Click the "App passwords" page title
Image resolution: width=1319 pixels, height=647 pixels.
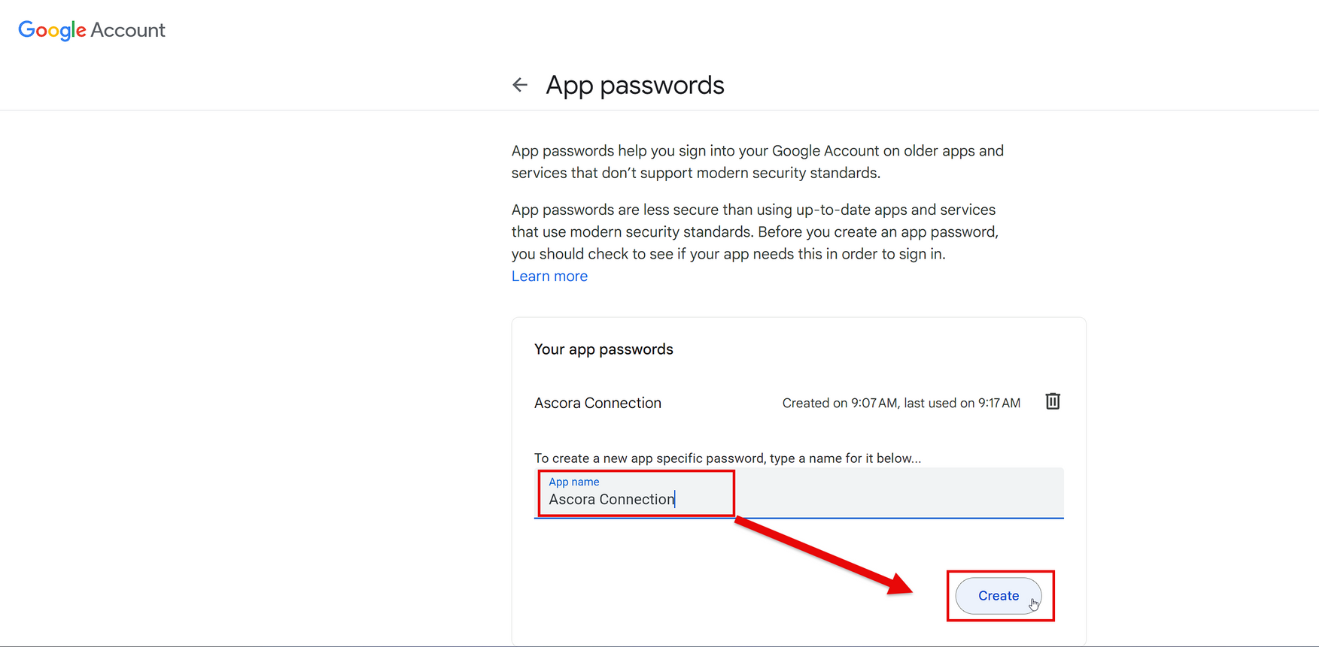tap(635, 85)
